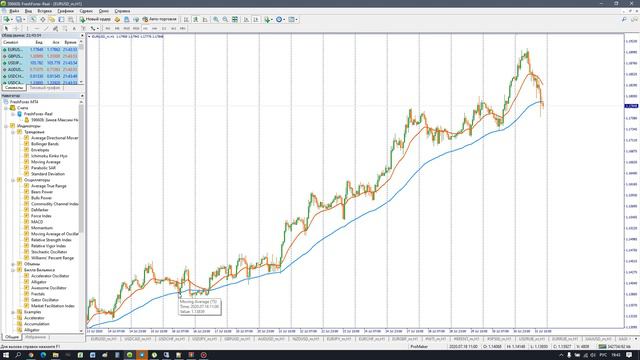
Task: Collapse the Билла Вильямса tree node
Action: point(13,270)
